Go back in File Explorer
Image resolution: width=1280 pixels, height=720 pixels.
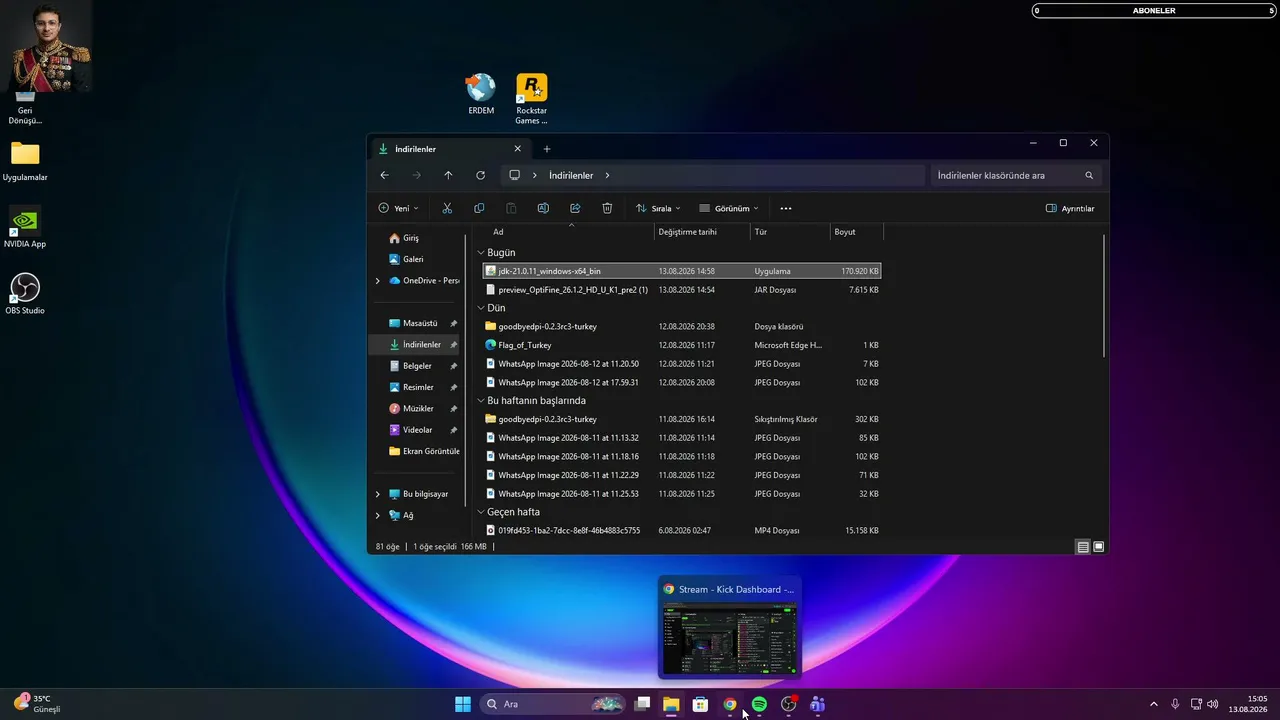[x=385, y=175]
